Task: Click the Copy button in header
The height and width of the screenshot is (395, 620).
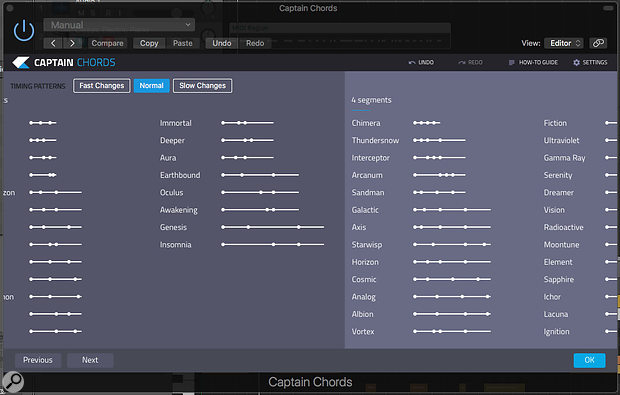Action: click(x=149, y=43)
